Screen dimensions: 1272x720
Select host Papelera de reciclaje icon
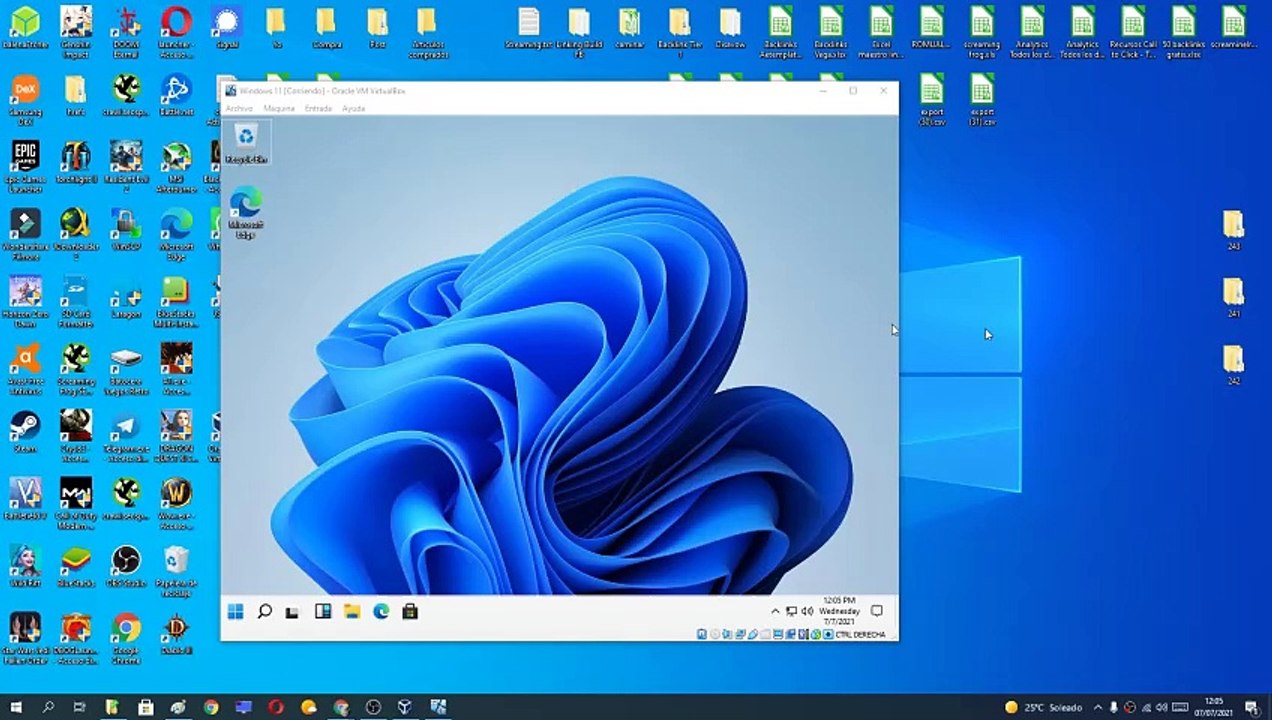(176, 571)
